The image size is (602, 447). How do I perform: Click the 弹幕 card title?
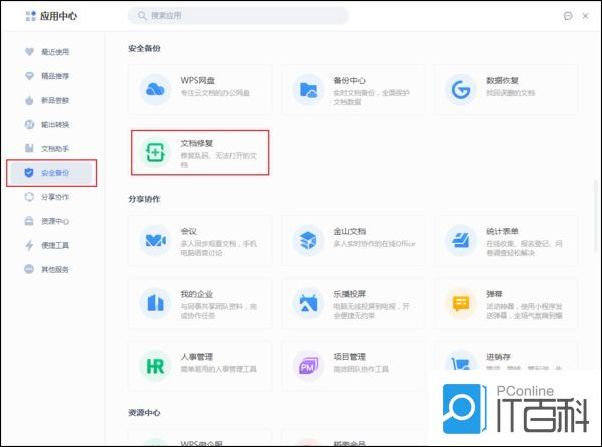[x=494, y=294]
